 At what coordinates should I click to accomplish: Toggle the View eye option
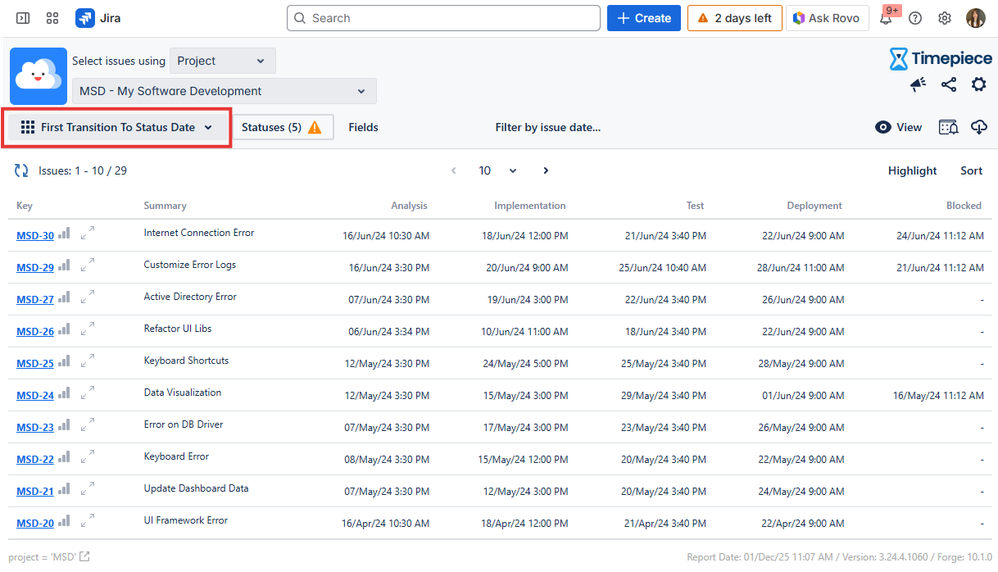tap(898, 127)
